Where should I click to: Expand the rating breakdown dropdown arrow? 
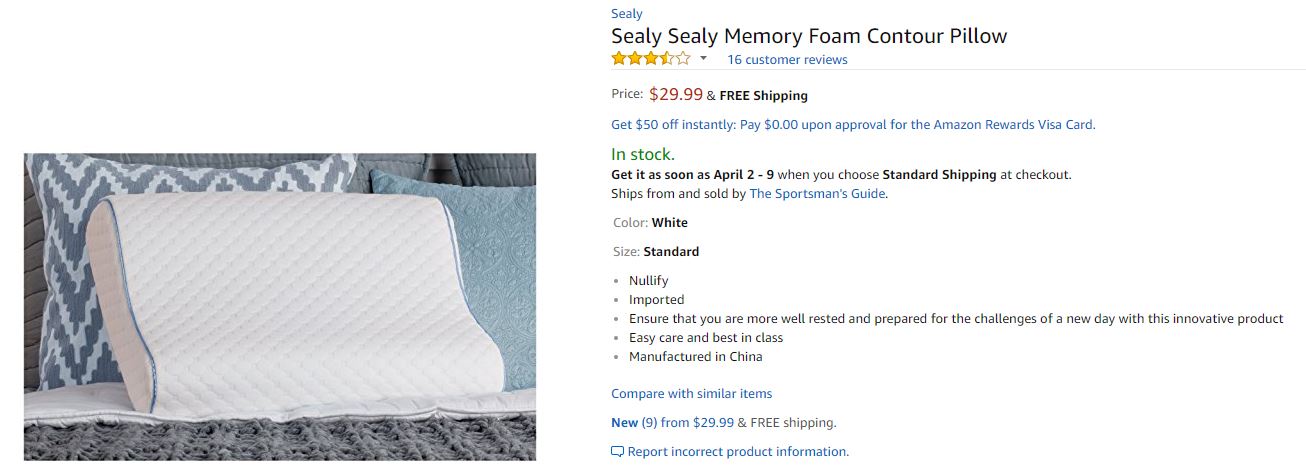(703, 59)
